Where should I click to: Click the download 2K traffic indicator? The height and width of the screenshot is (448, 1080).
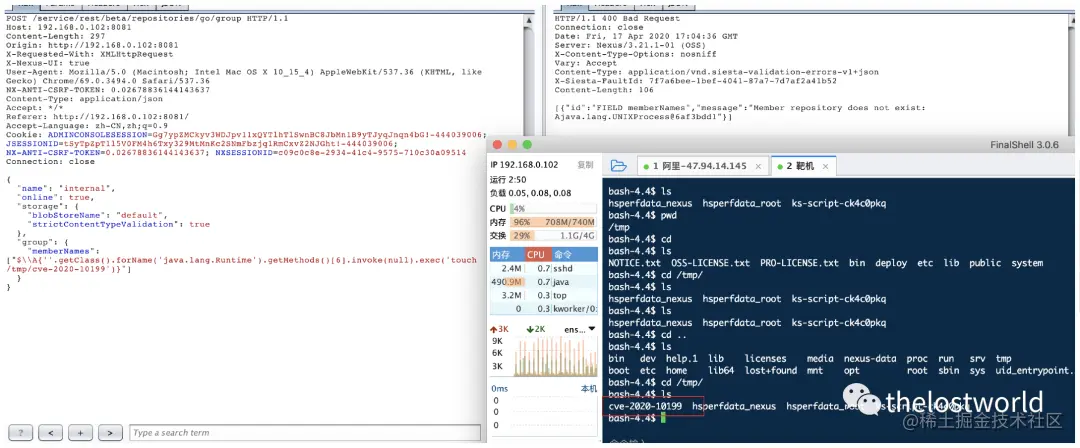[535, 329]
